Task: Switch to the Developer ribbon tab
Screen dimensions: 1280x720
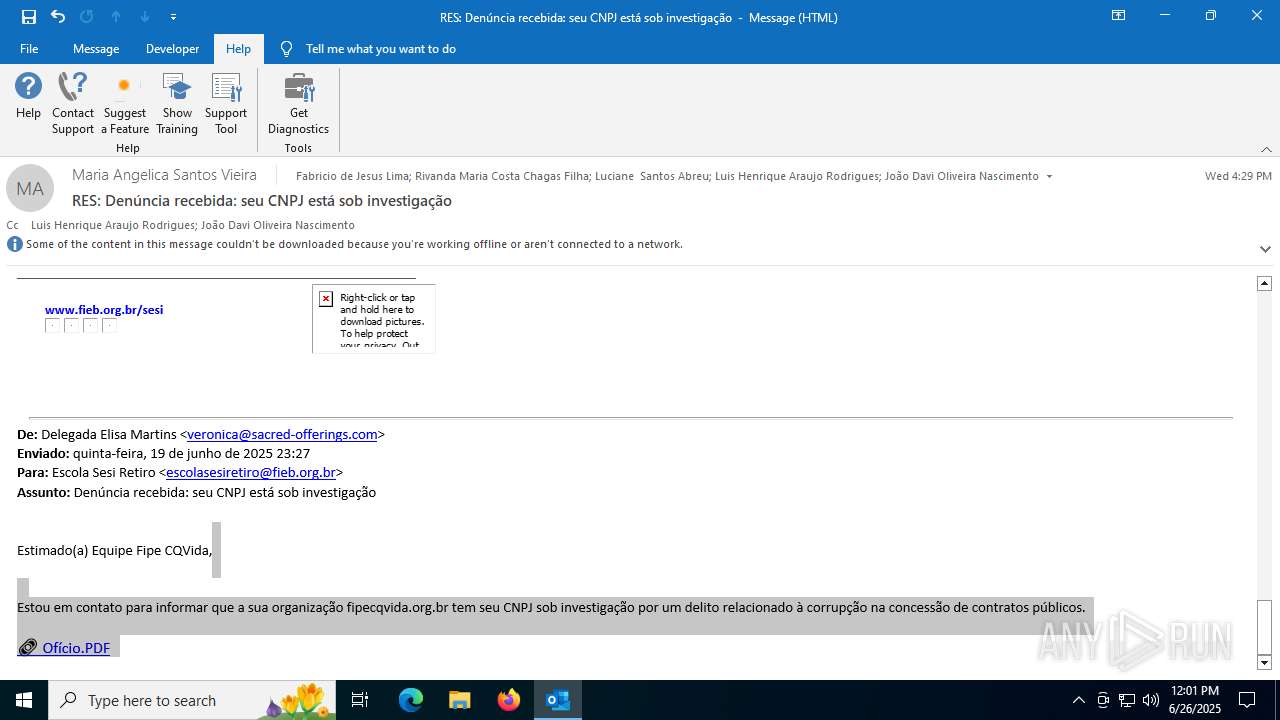Action: click(172, 49)
